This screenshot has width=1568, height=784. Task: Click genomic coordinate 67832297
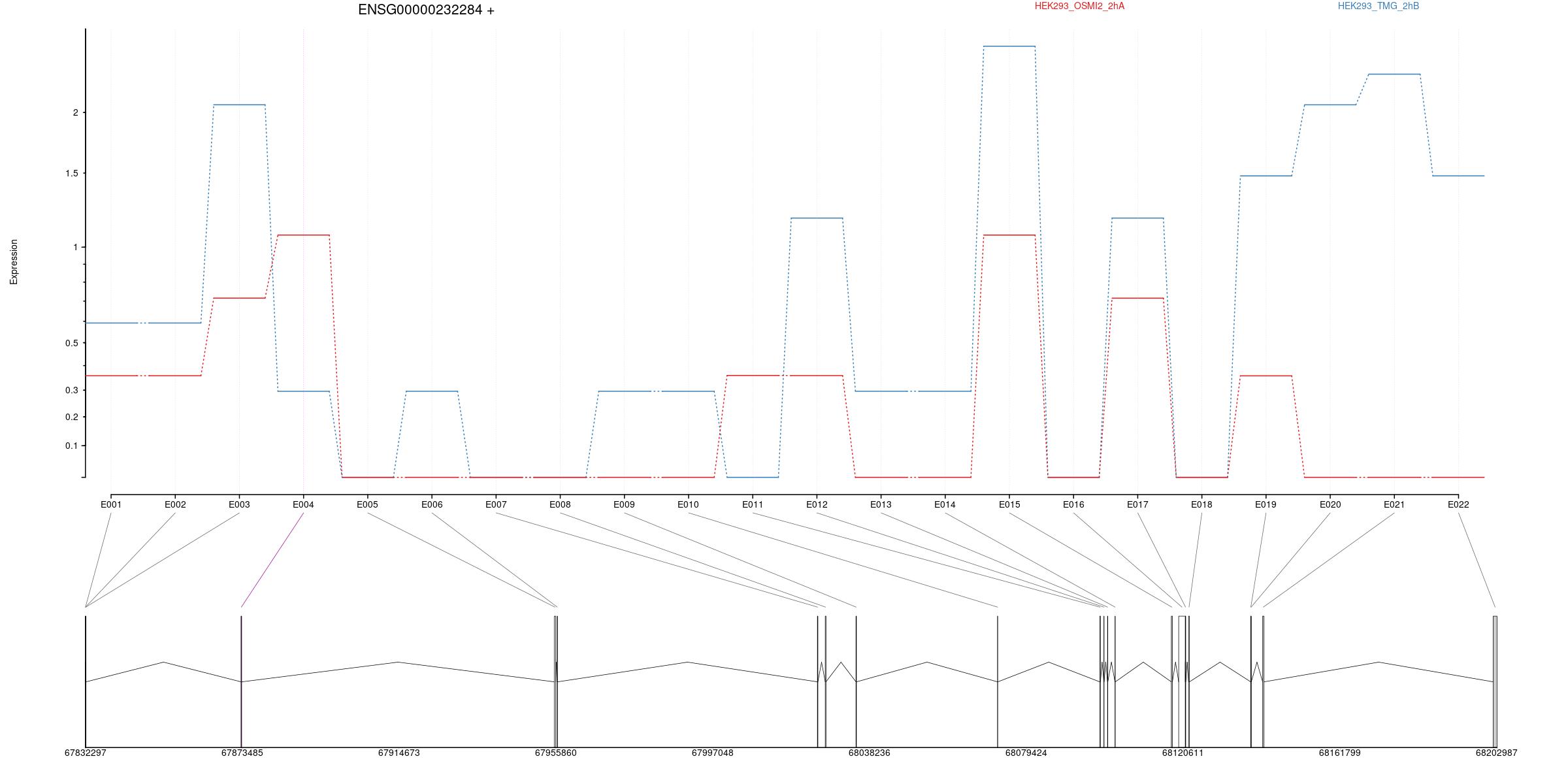[x=86, y=753]
